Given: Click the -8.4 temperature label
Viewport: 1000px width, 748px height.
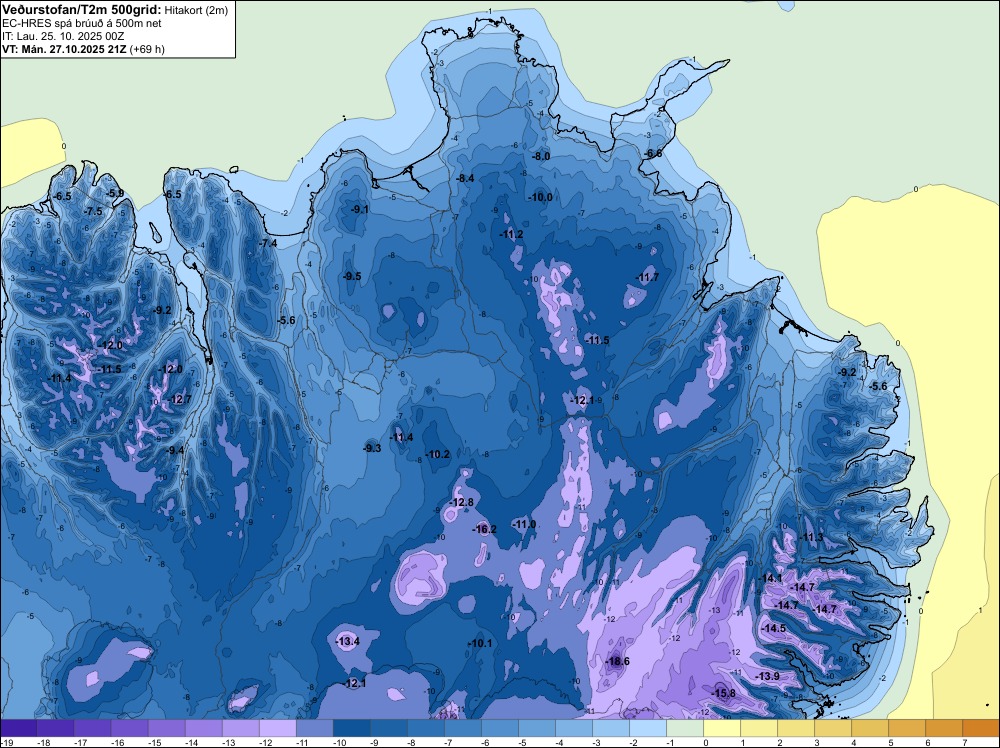Looking at the screenshot, I should [x=466, y=179].
